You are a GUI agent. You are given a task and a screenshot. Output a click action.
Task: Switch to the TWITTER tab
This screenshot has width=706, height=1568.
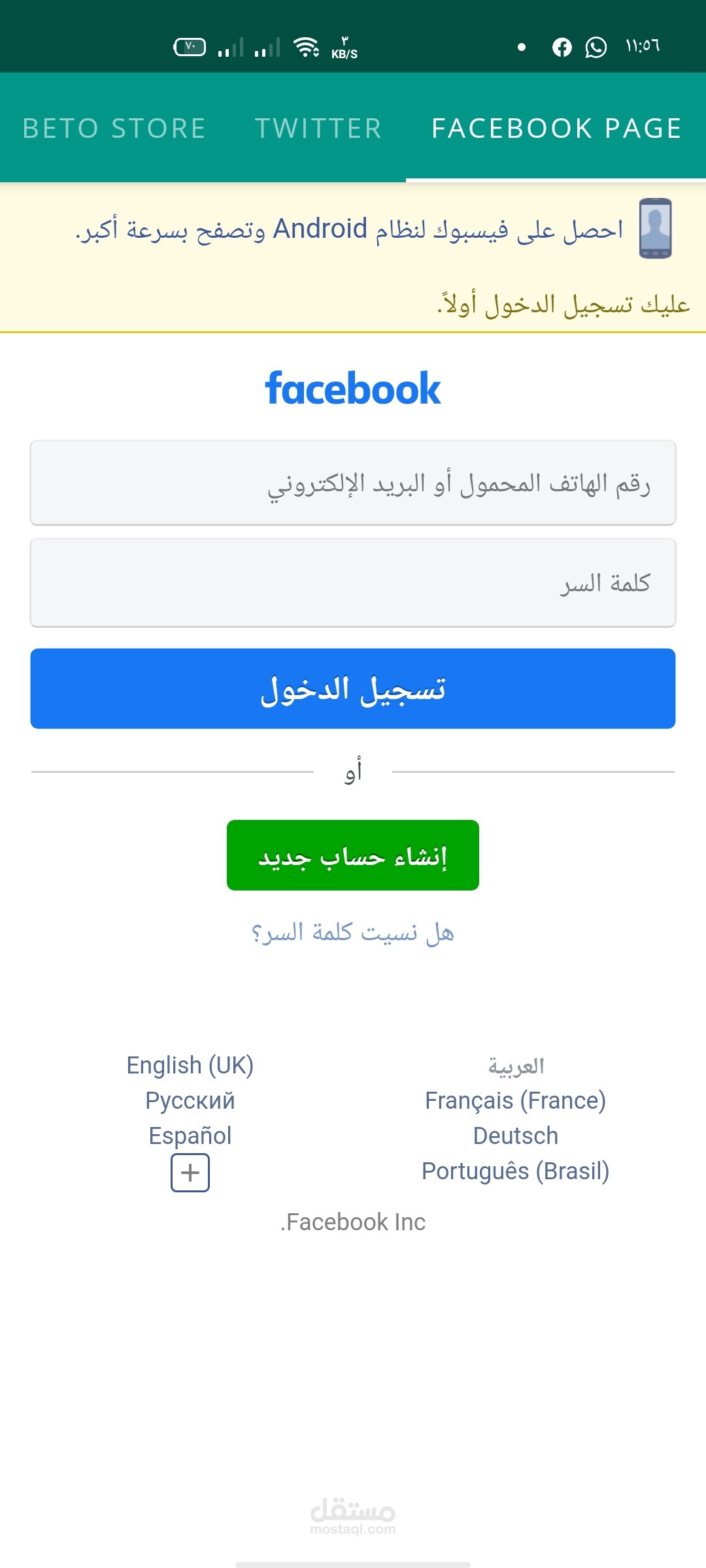[318, 128]
